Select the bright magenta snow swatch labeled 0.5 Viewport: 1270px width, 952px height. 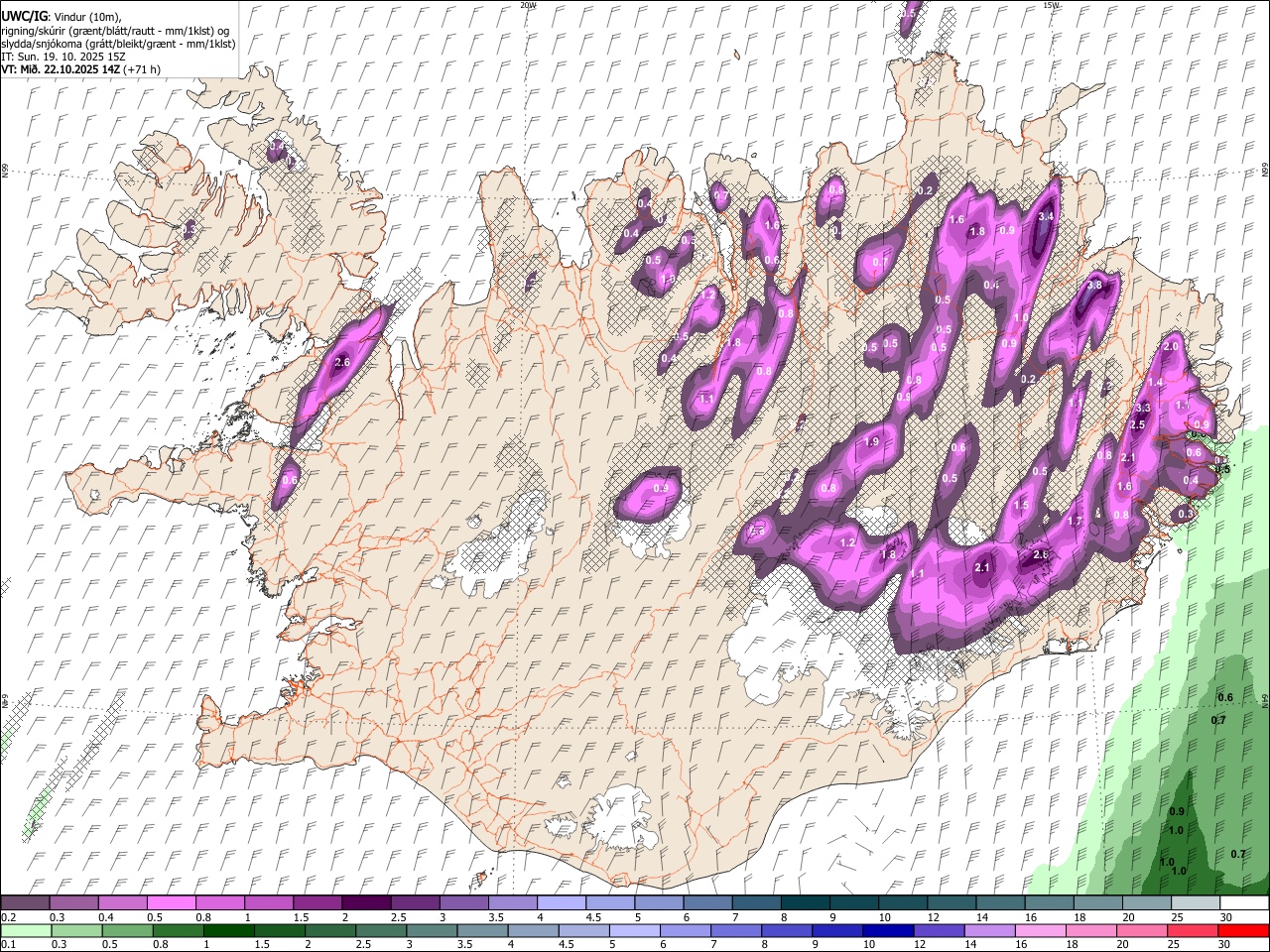pyautogui.click(x=171, y=902)
